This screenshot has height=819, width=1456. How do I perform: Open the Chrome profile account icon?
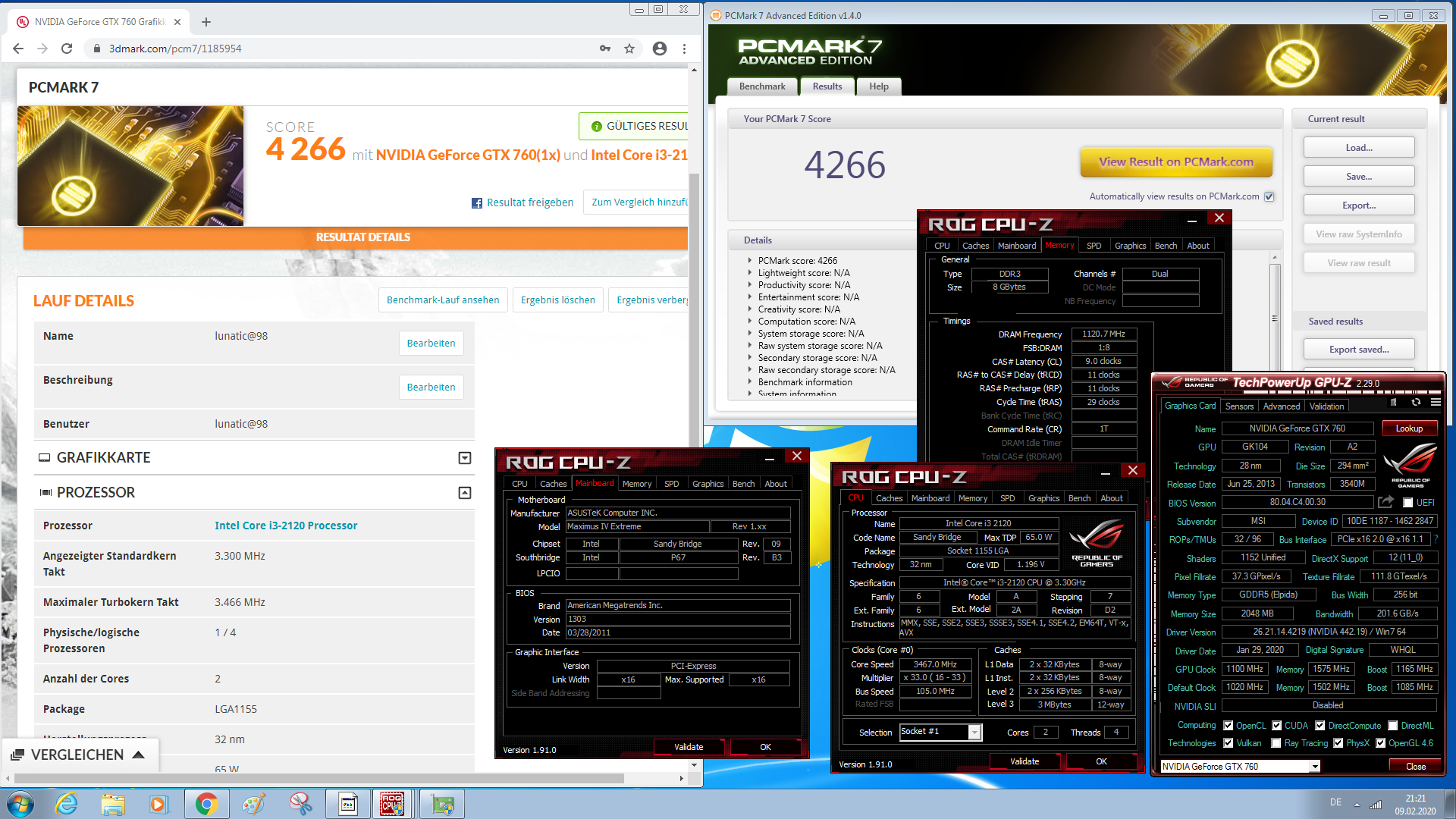660,49
